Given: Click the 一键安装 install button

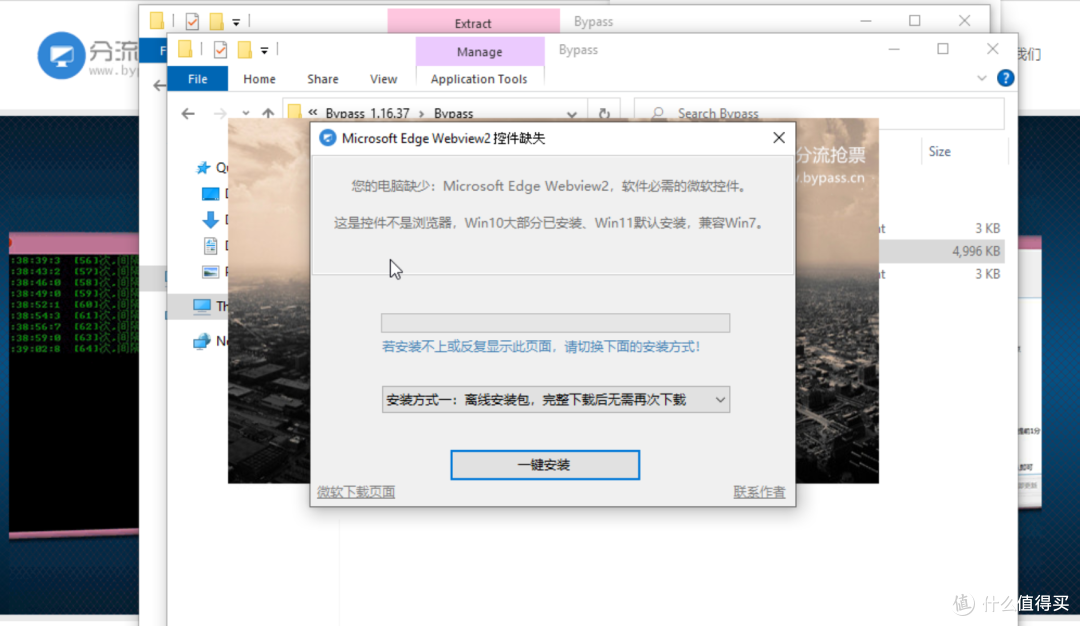Looking at the screenshot, I should (545, 465).
